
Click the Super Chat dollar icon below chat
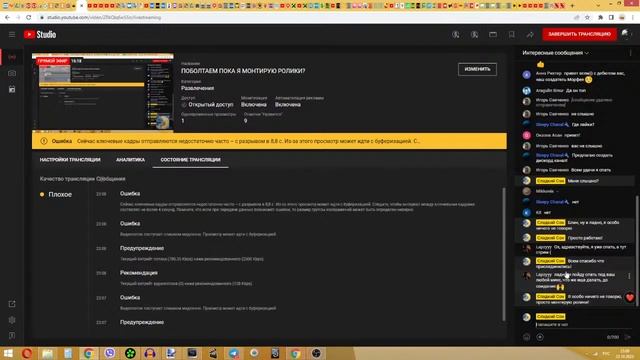(540, 337)
